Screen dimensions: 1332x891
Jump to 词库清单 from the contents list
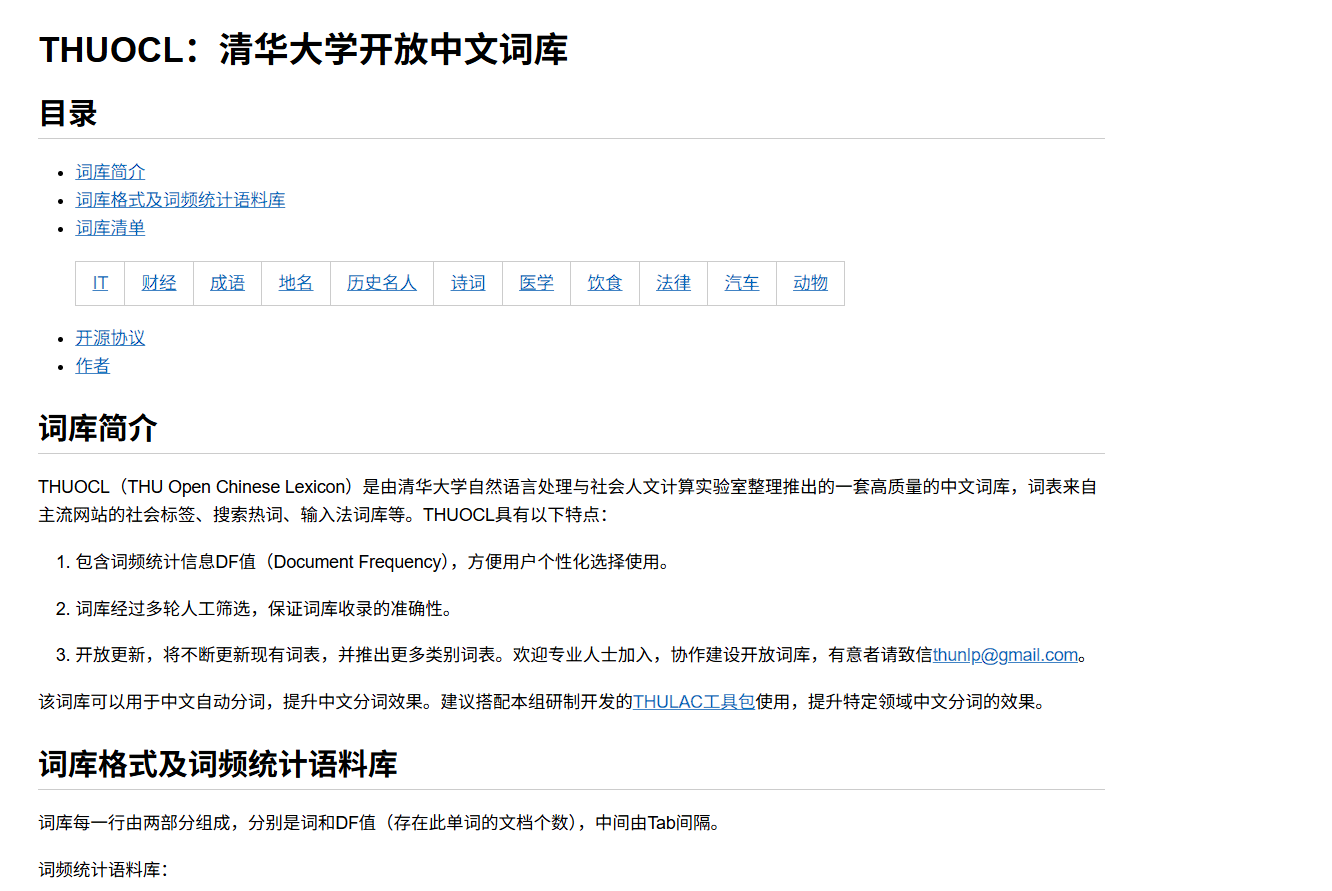point(110,228)
